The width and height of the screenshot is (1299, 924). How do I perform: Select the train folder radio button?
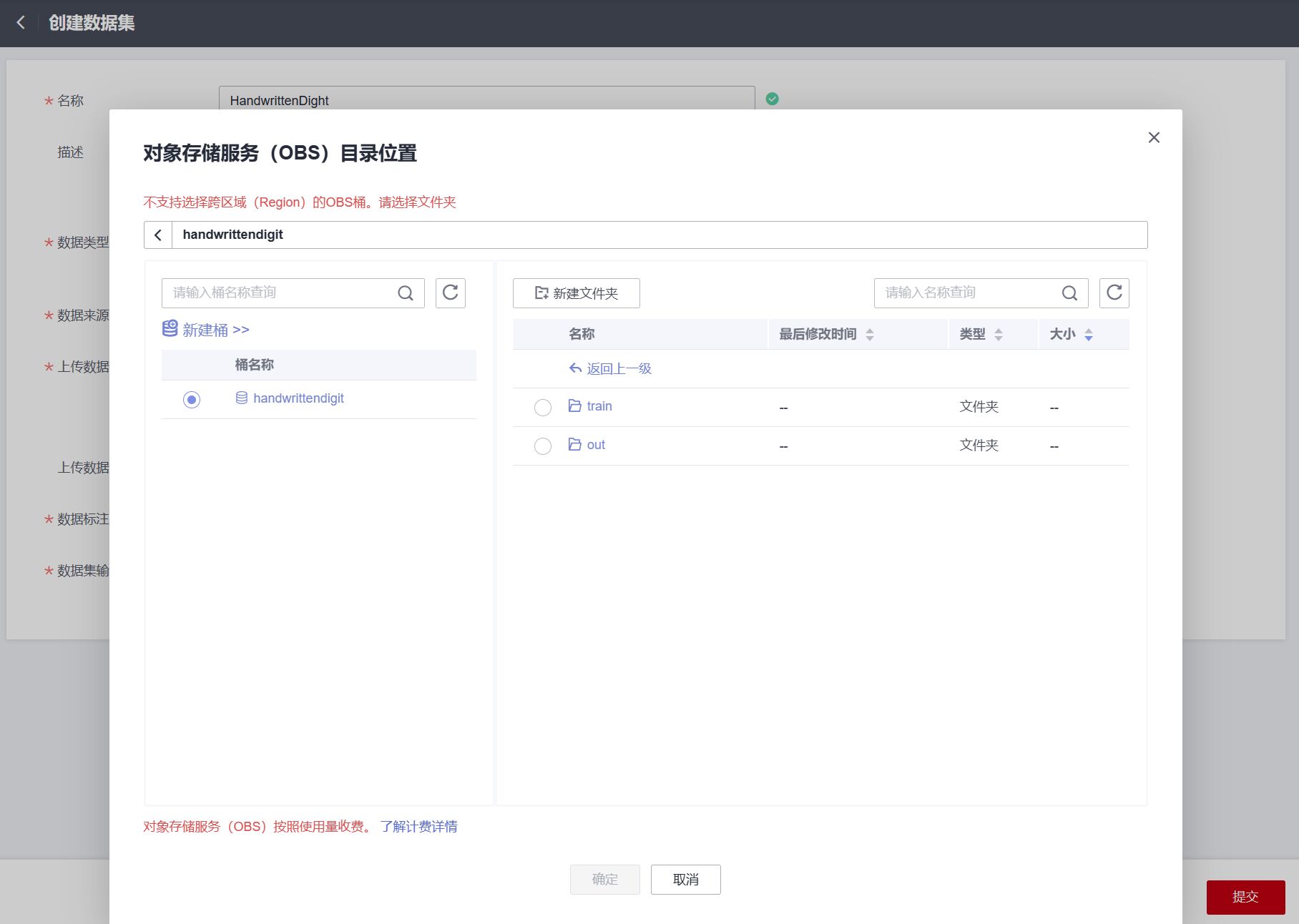tap(543, 408)
